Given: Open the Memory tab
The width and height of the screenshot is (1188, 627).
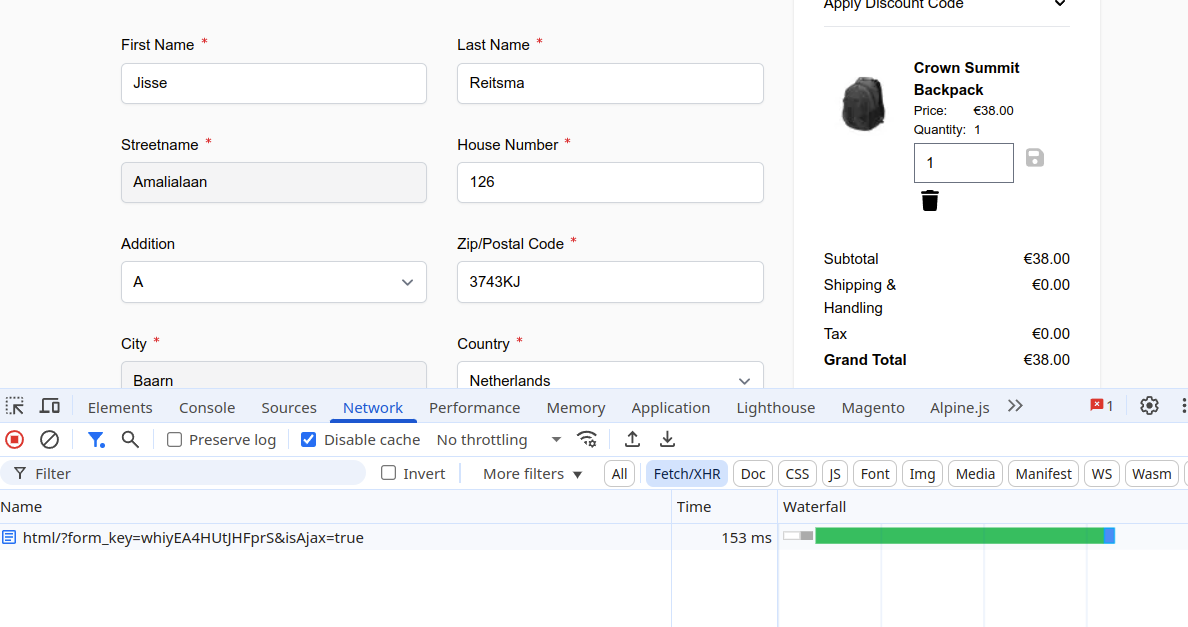Looking at the screenshot, I should (576, 407).
